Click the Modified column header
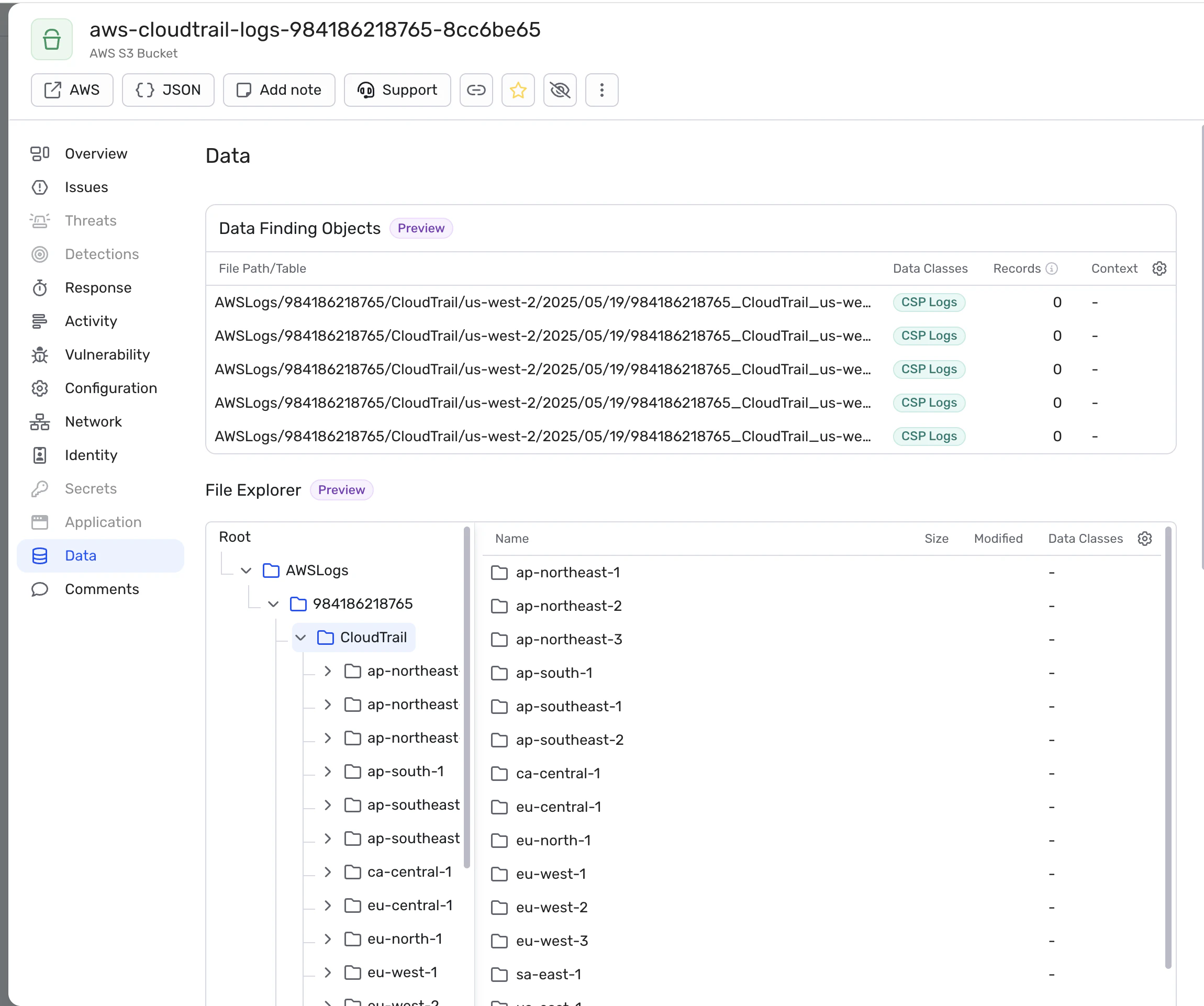This screenshot has height=1006, width=1204. (998, 538)
